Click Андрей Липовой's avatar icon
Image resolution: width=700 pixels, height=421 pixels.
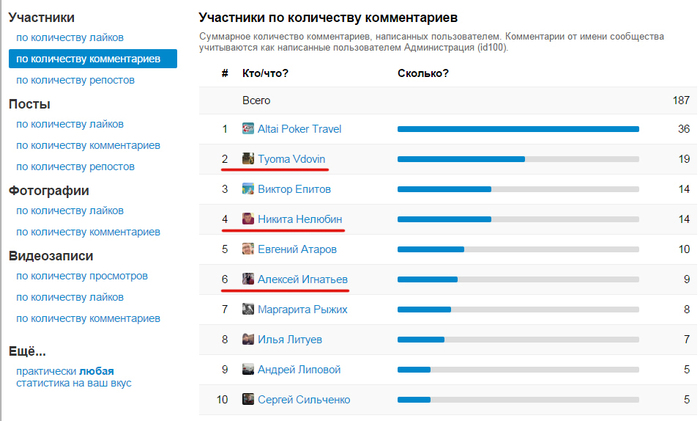point(248,369)
